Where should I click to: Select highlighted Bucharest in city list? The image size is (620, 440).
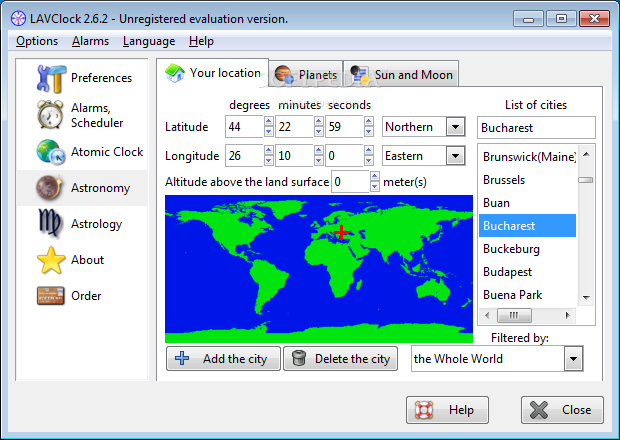point(527,226)
